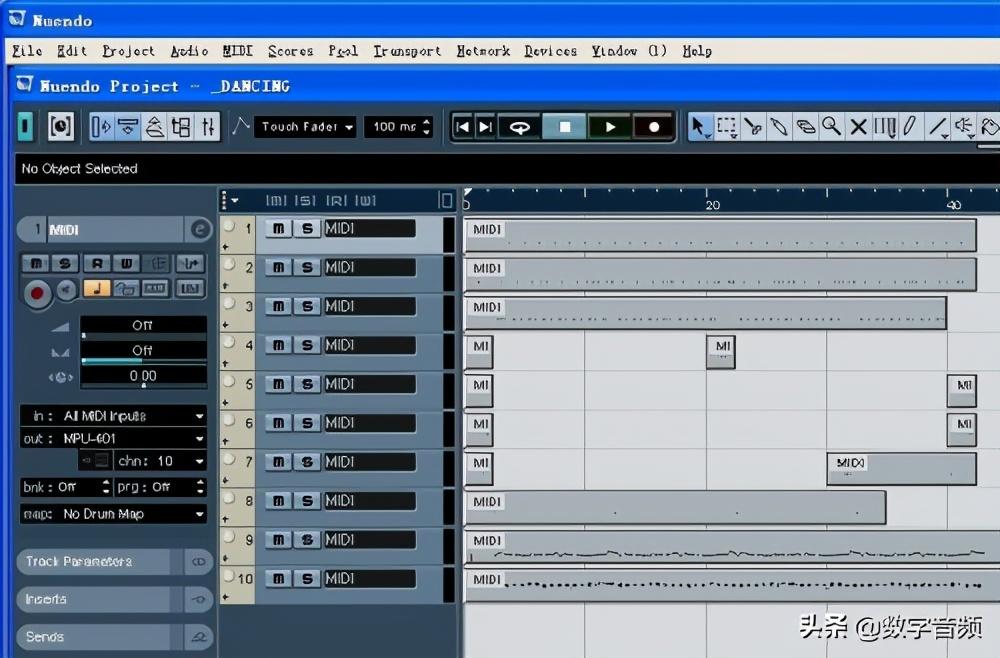Click the global Mute 'M' button in track list header
Screen dimensions: 1000x658
click(276, 201)
